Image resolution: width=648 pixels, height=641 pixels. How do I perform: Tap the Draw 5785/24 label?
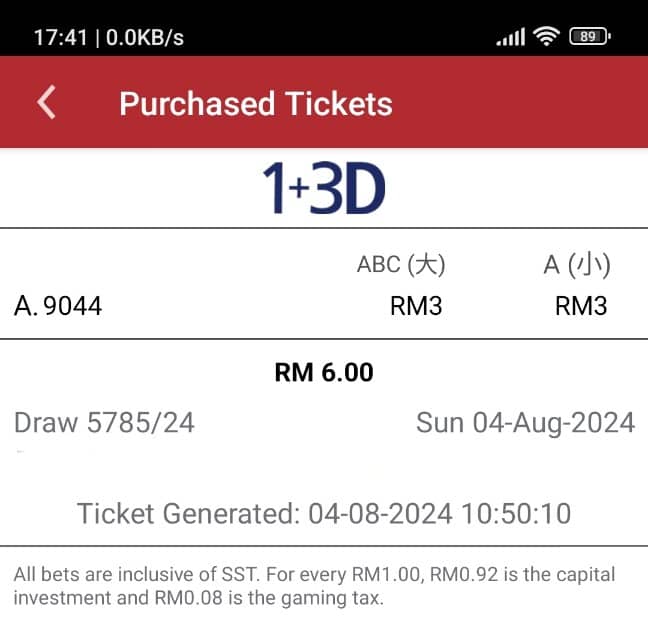[x=104, y=422]
